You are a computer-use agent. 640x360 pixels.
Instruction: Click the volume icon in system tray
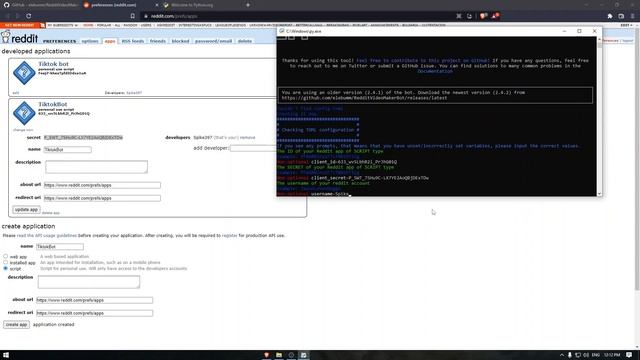(586, 355)
